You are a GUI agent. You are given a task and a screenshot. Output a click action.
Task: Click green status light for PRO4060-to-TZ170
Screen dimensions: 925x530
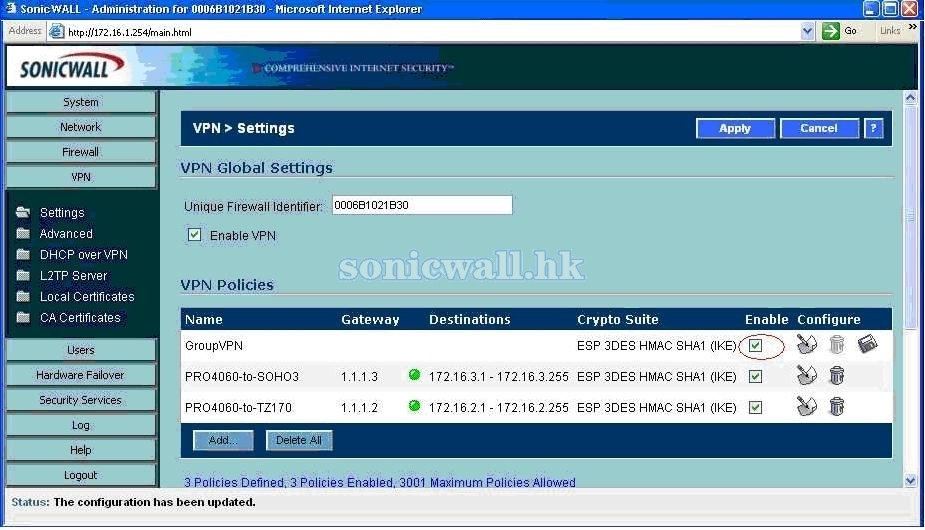point(414,405)
